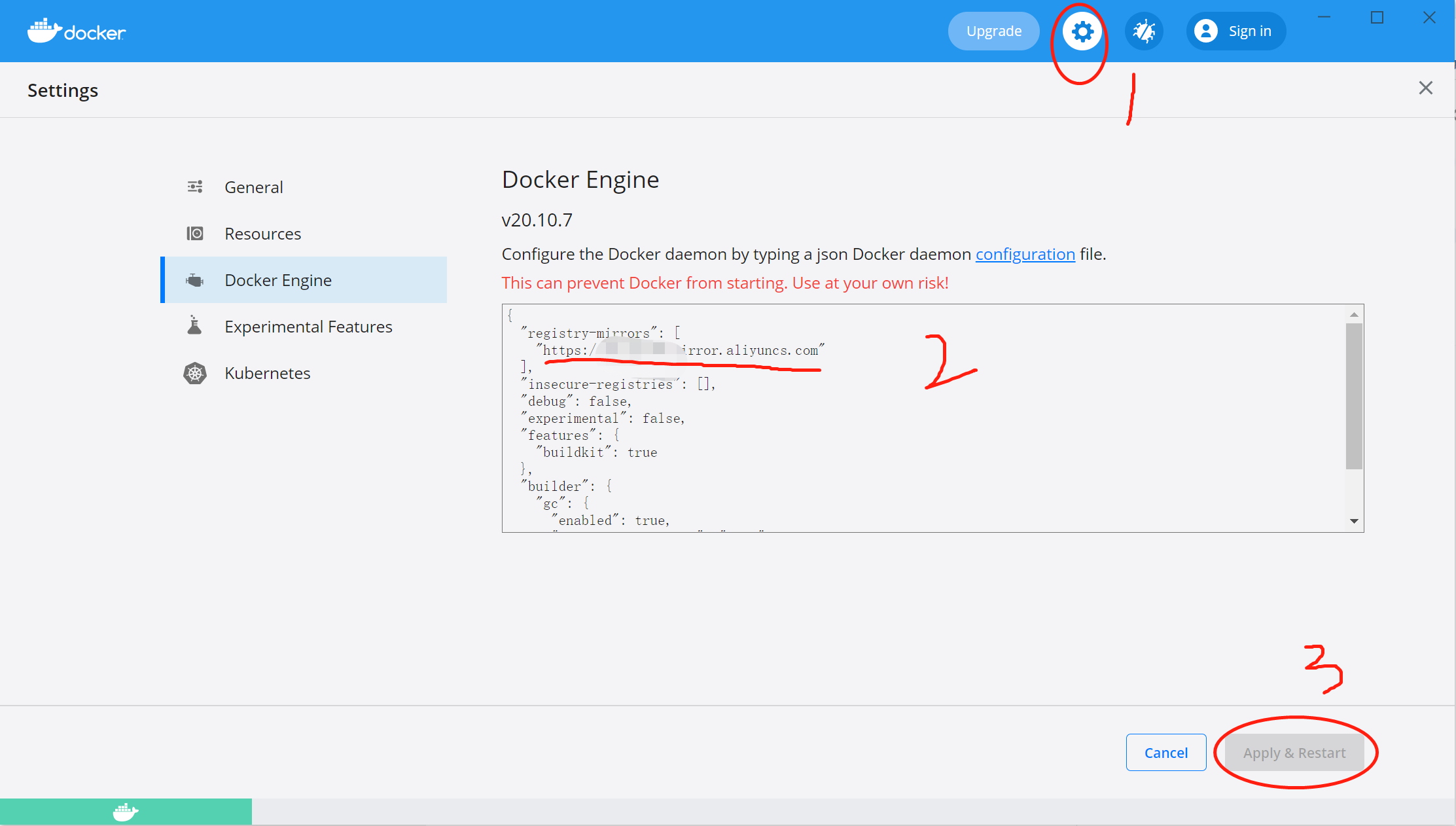Click Apply & Restart button
Viewport: 1456px width, 826px height.
tap(1294, 753)
